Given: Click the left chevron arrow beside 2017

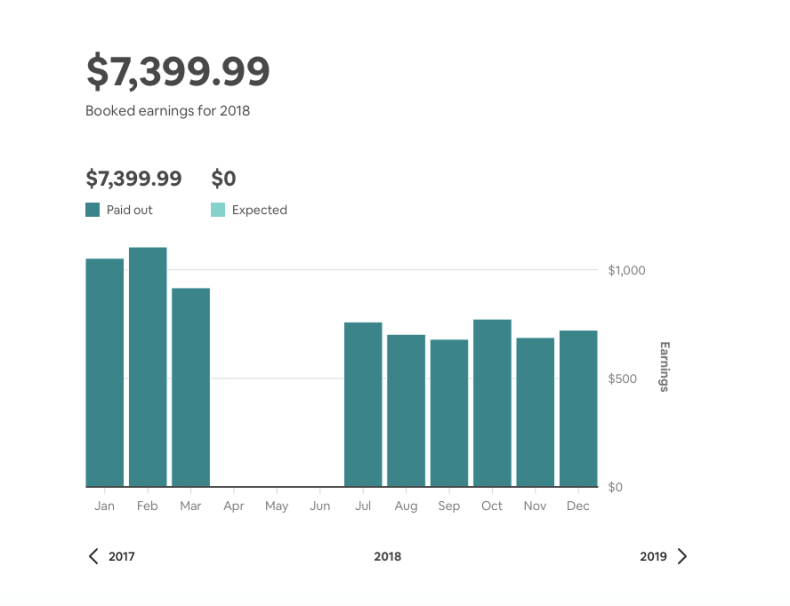Looking at the screenshot, I should (x=94, y=556).
